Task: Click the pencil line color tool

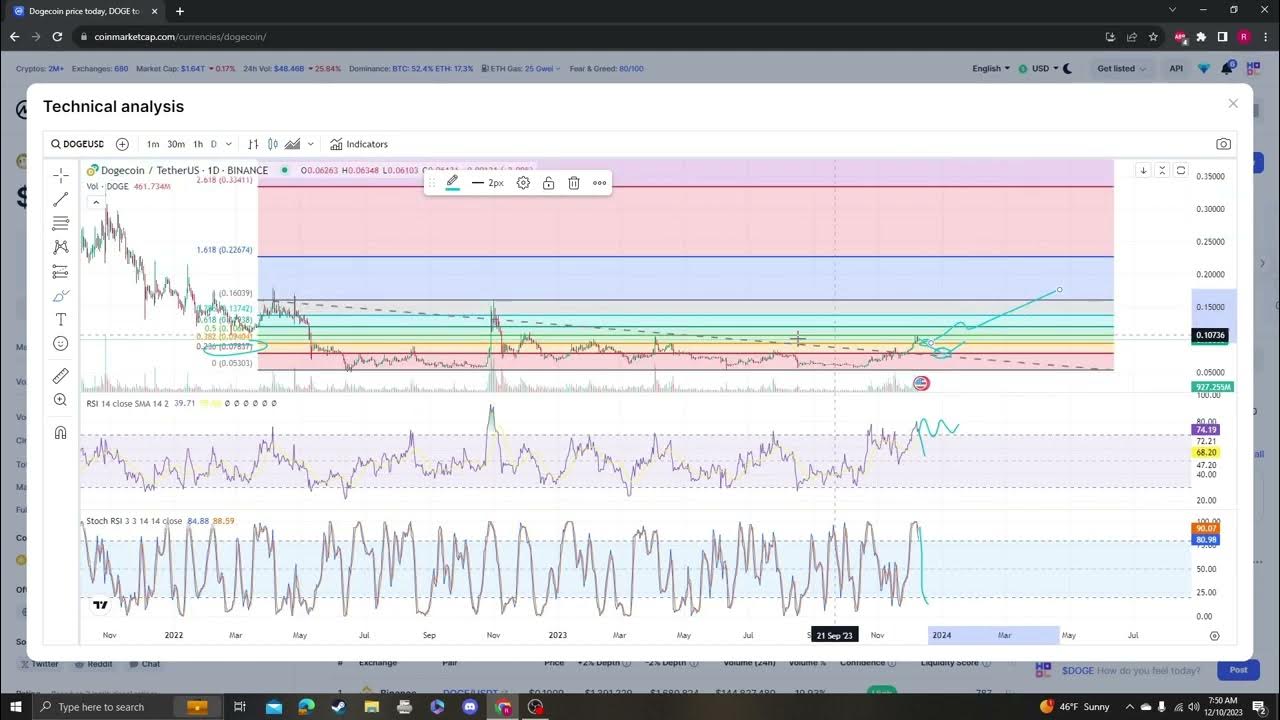Action: click(452, 183)
